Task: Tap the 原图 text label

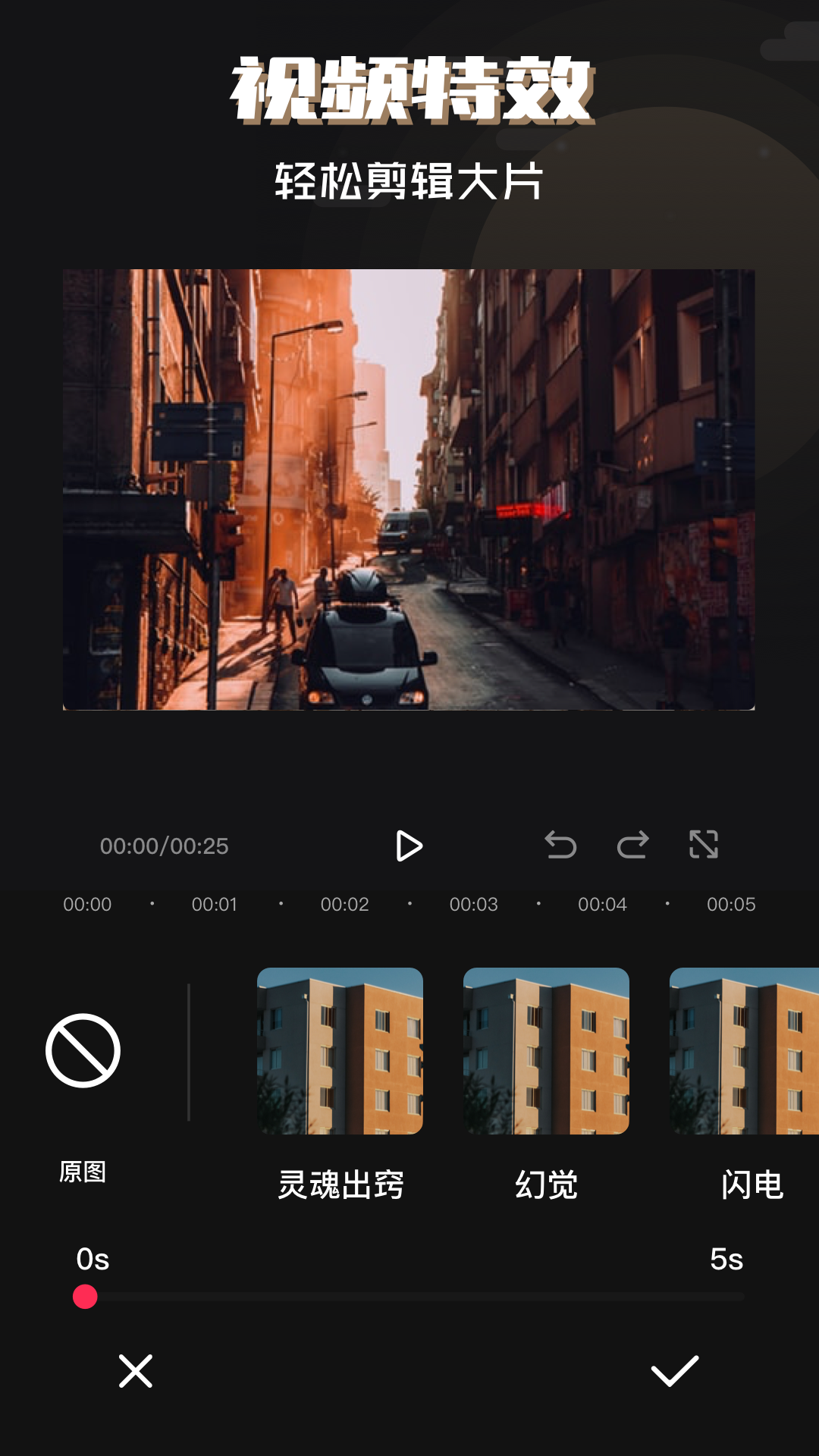Action: tap(83, 1172)
